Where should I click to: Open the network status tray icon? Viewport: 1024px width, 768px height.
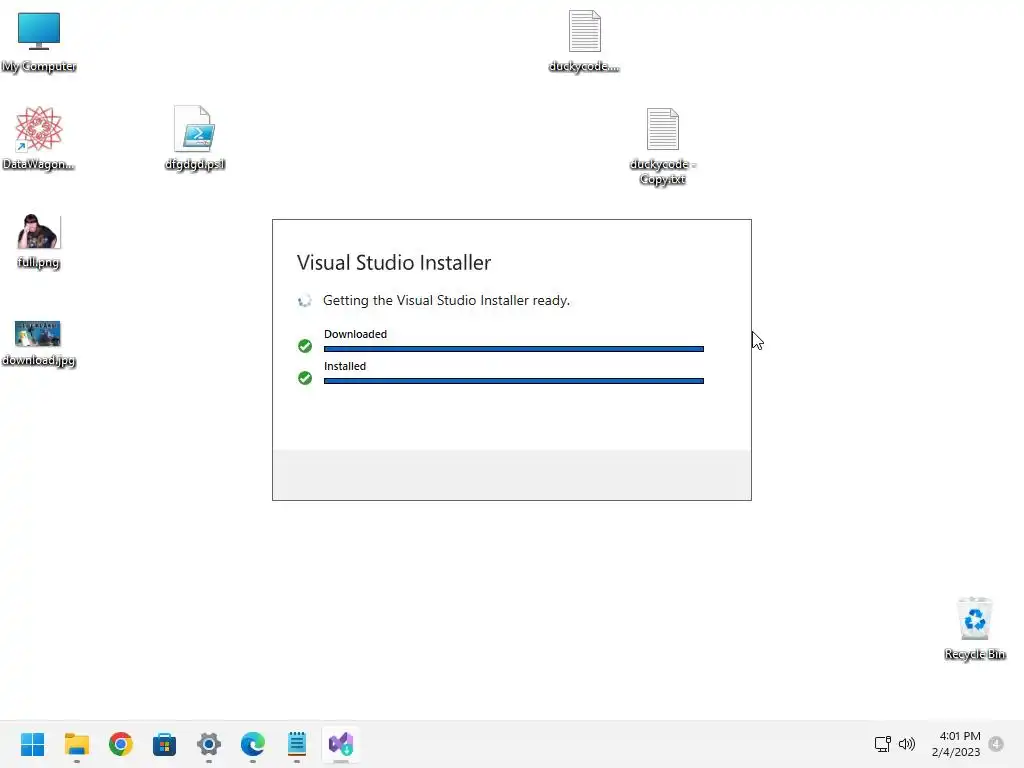(883, 744)
